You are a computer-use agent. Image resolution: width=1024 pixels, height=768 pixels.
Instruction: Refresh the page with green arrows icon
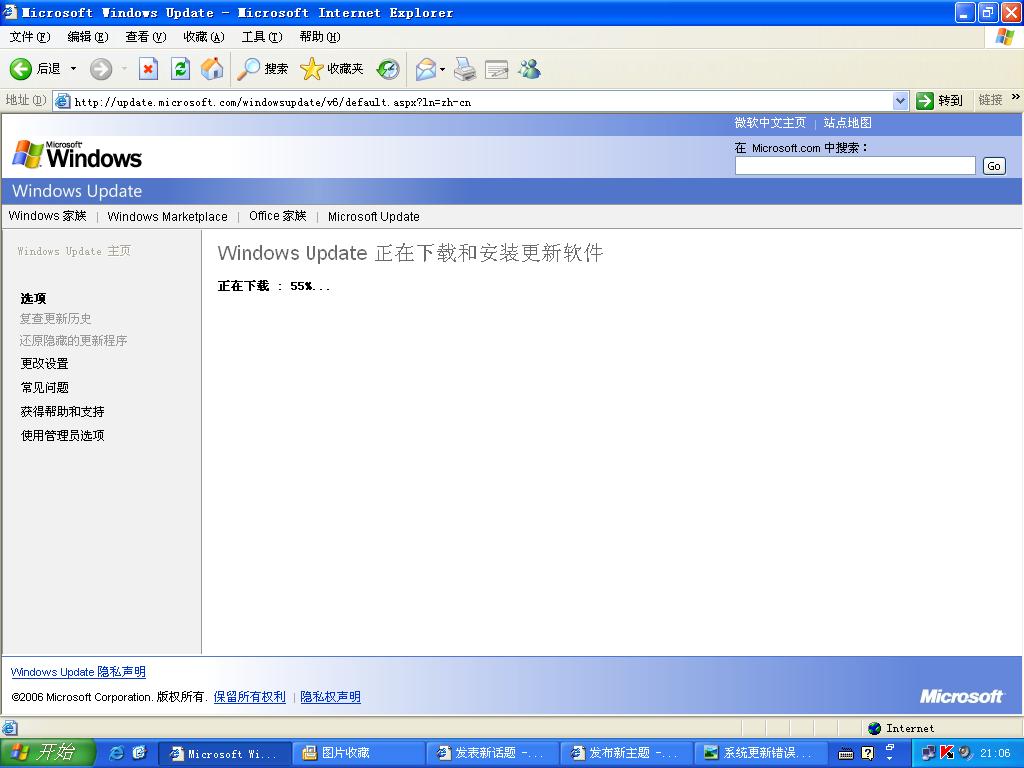(x=180, y=69)
